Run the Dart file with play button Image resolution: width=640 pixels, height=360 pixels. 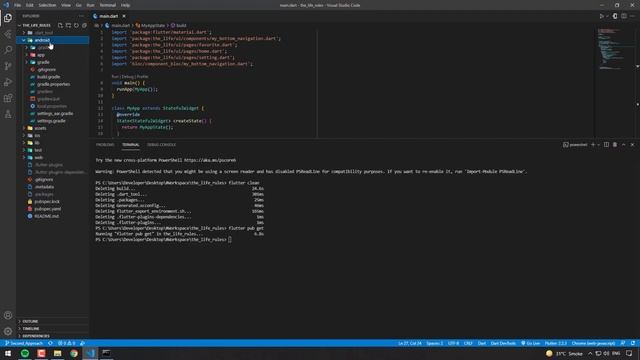click(601, 16)
